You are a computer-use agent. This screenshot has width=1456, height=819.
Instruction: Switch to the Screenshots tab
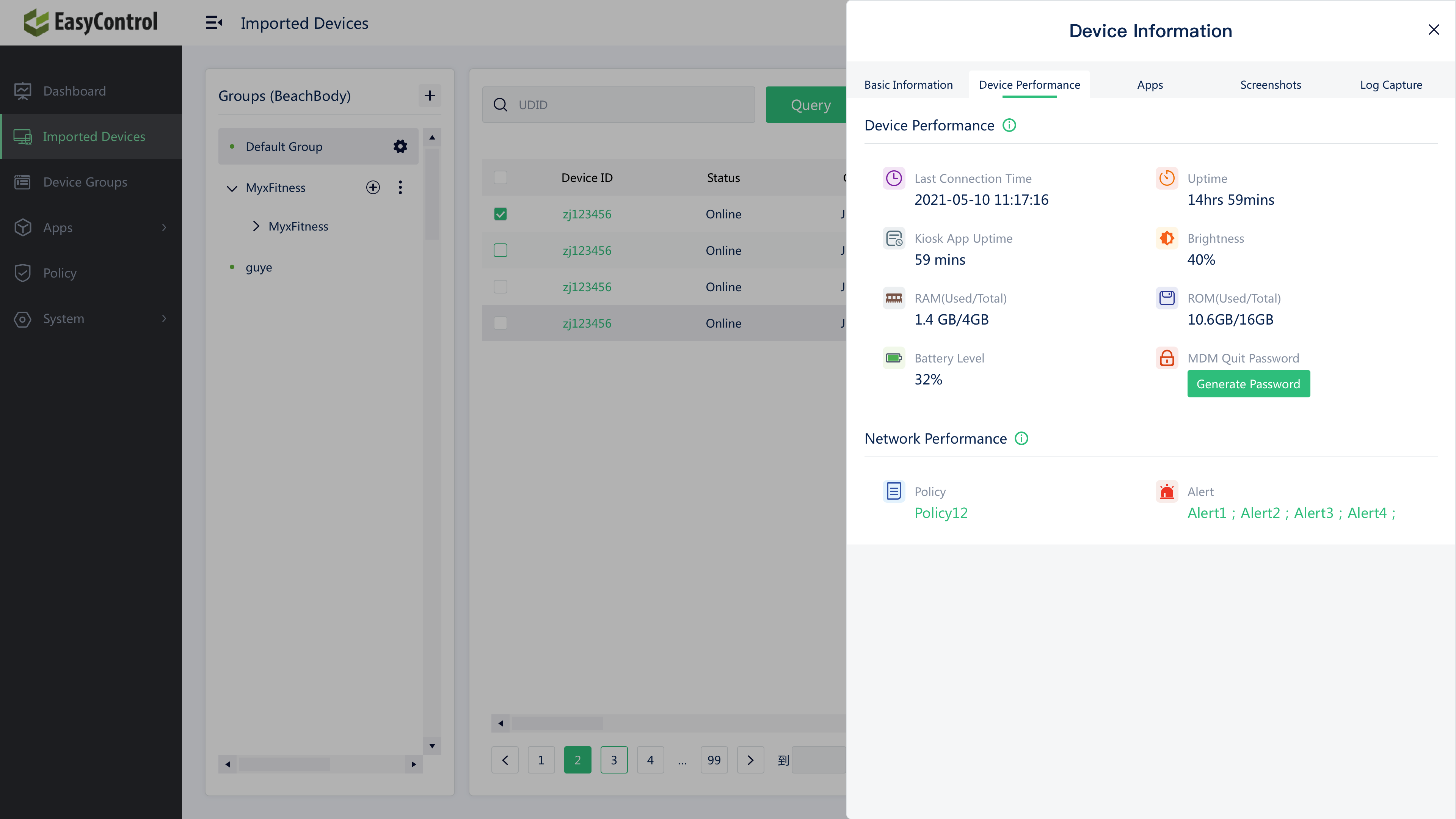coord(1270,84)
